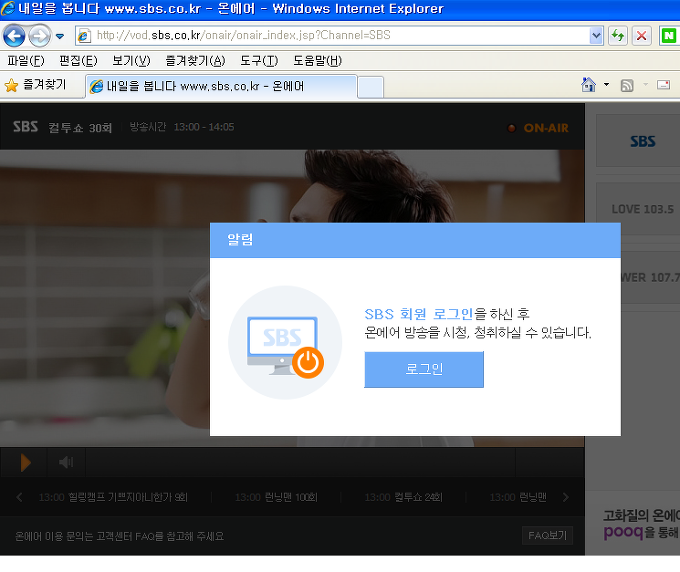Click the FAQ보기 button

coord(547,536)
